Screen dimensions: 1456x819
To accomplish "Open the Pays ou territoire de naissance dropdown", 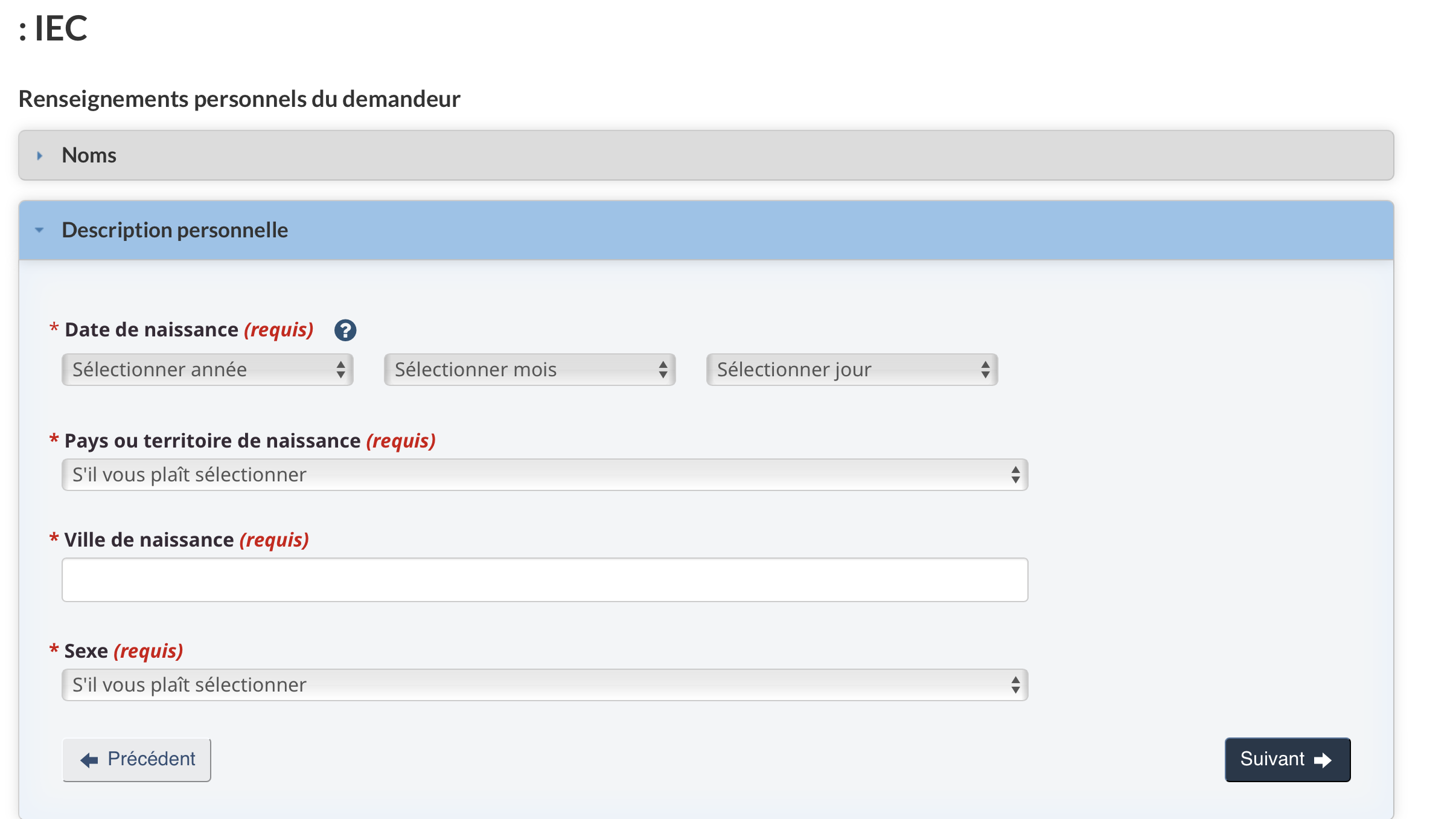I will click(544, 475).
